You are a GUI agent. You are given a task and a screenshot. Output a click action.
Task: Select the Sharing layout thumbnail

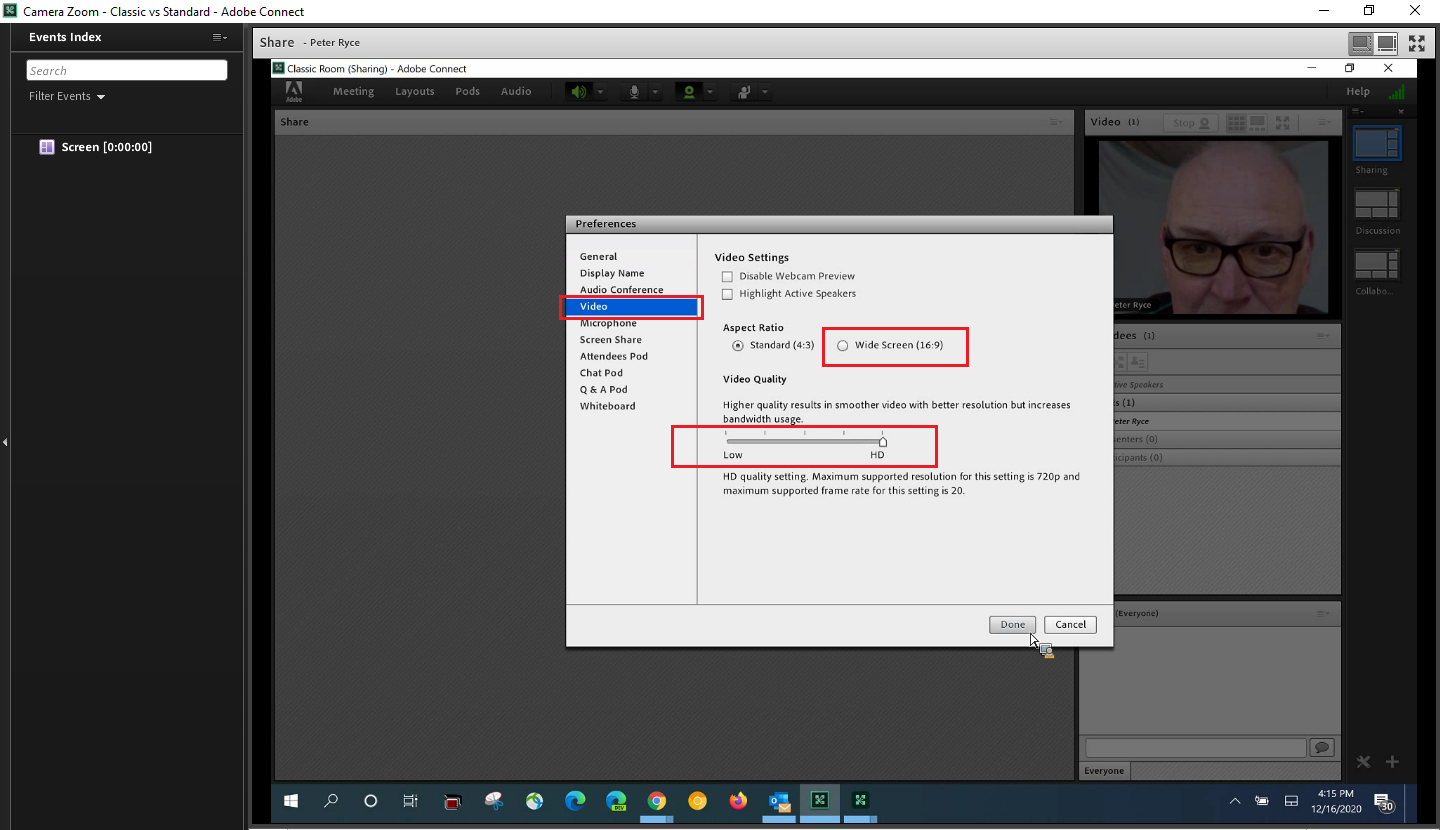pyautogui.click(x=1377, y=143)
